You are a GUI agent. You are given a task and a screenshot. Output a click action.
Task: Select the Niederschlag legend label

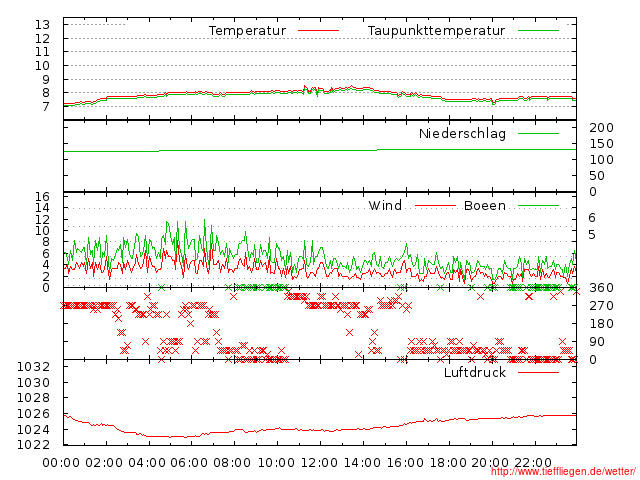462,134
